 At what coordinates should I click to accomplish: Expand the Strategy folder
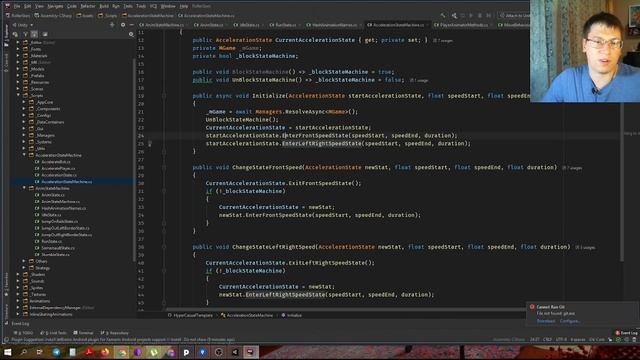[x=24, y=268]
